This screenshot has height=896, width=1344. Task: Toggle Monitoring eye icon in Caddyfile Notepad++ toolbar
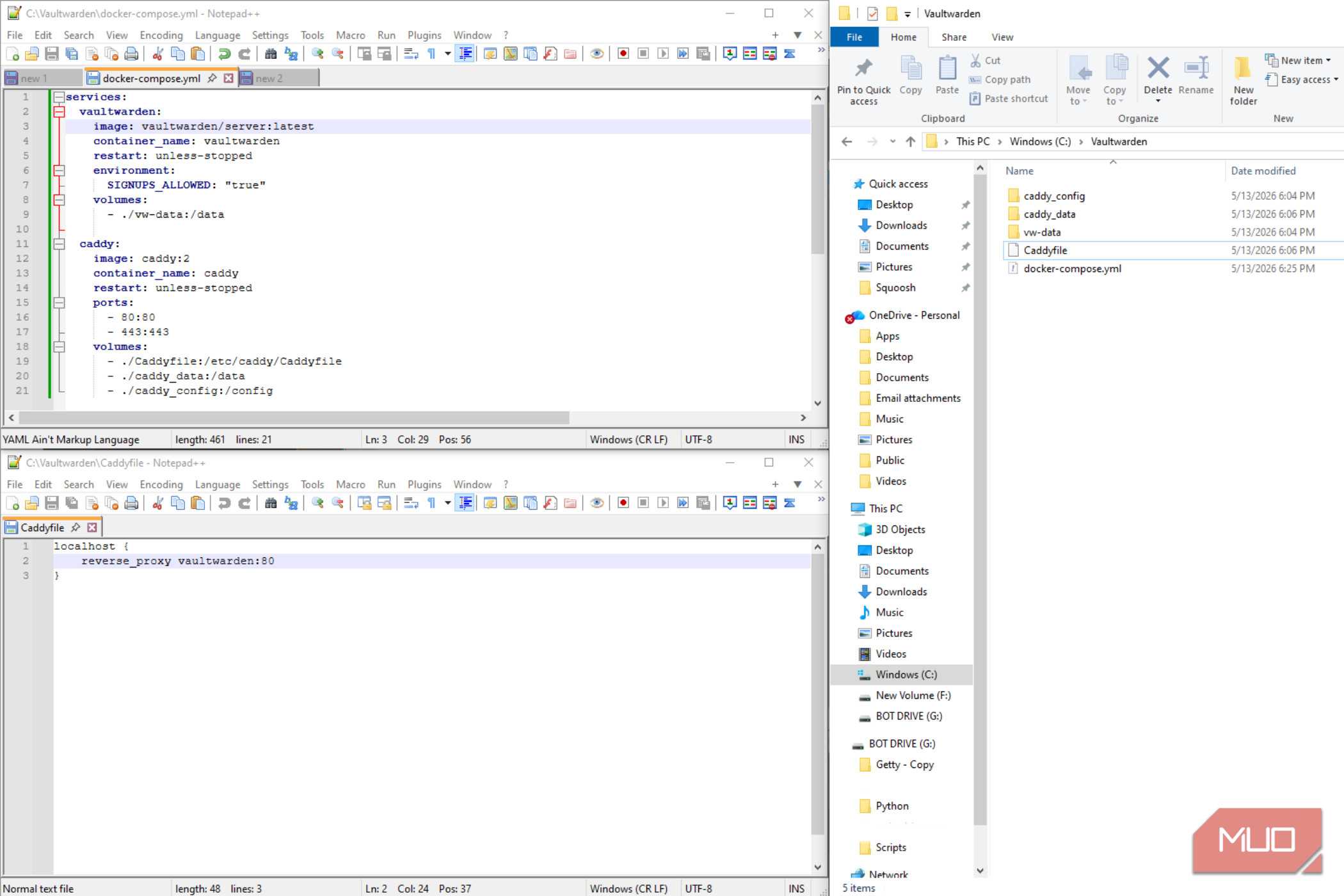coord(597,503)
